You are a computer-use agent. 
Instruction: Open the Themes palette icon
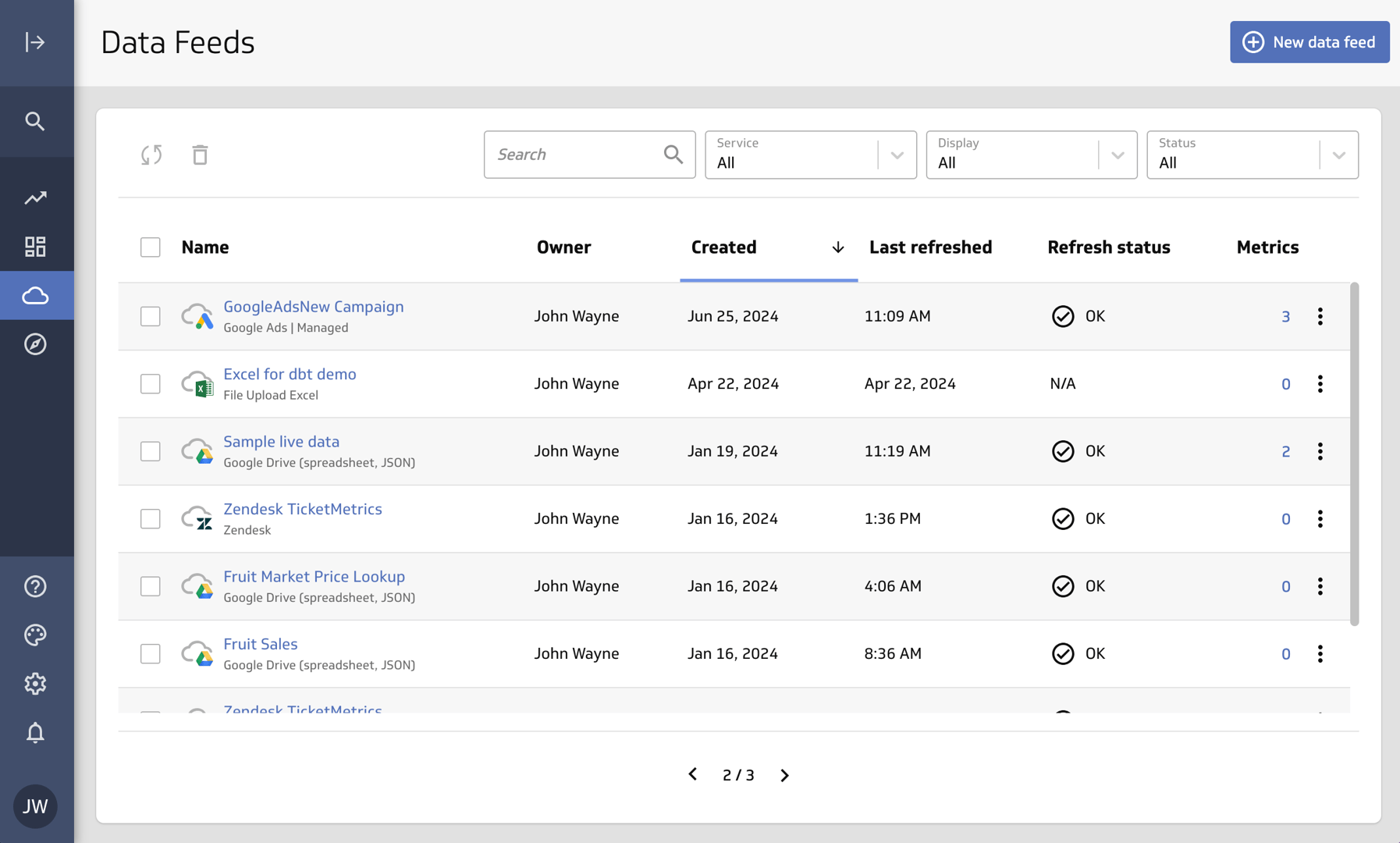click(35, 635)
